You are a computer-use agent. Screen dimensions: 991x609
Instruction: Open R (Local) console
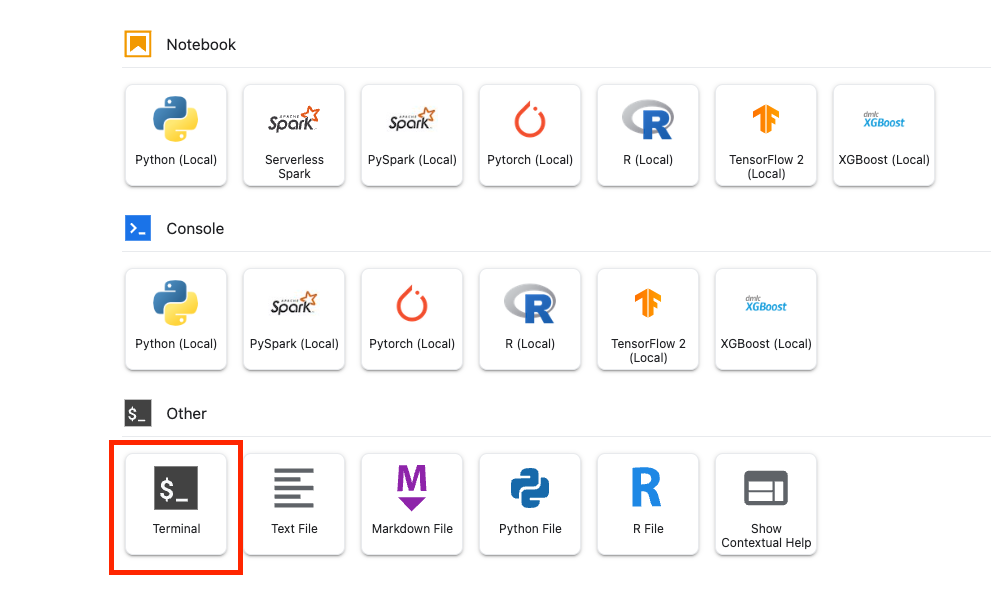(x=530, y=319)
